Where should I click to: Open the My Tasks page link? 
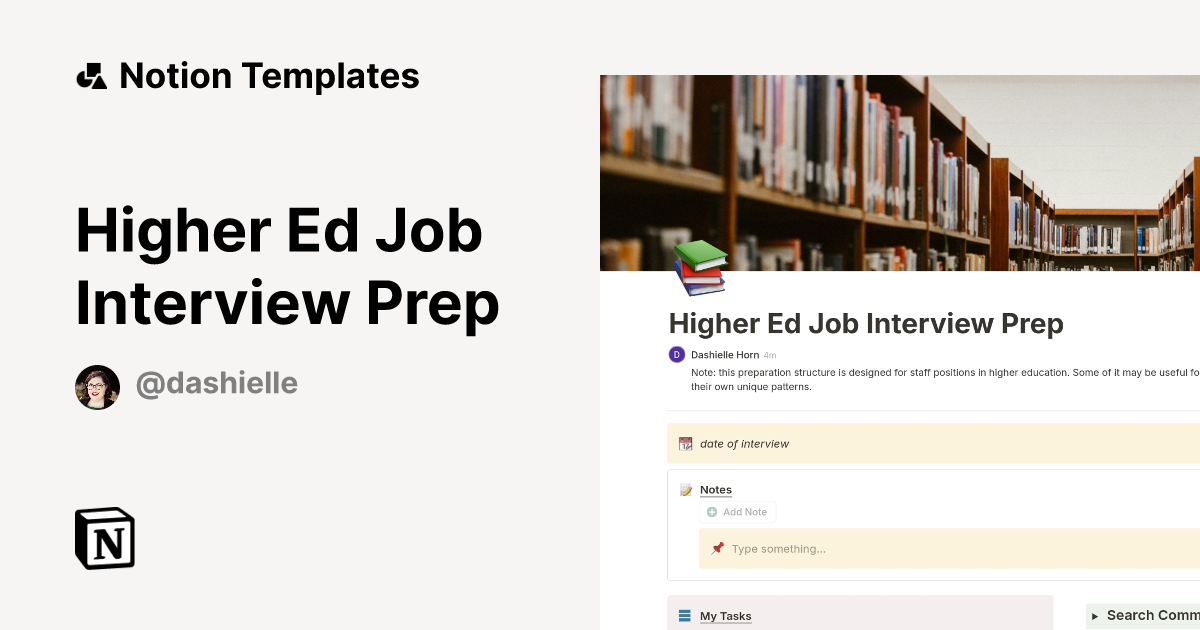click(x=725, y=615)
